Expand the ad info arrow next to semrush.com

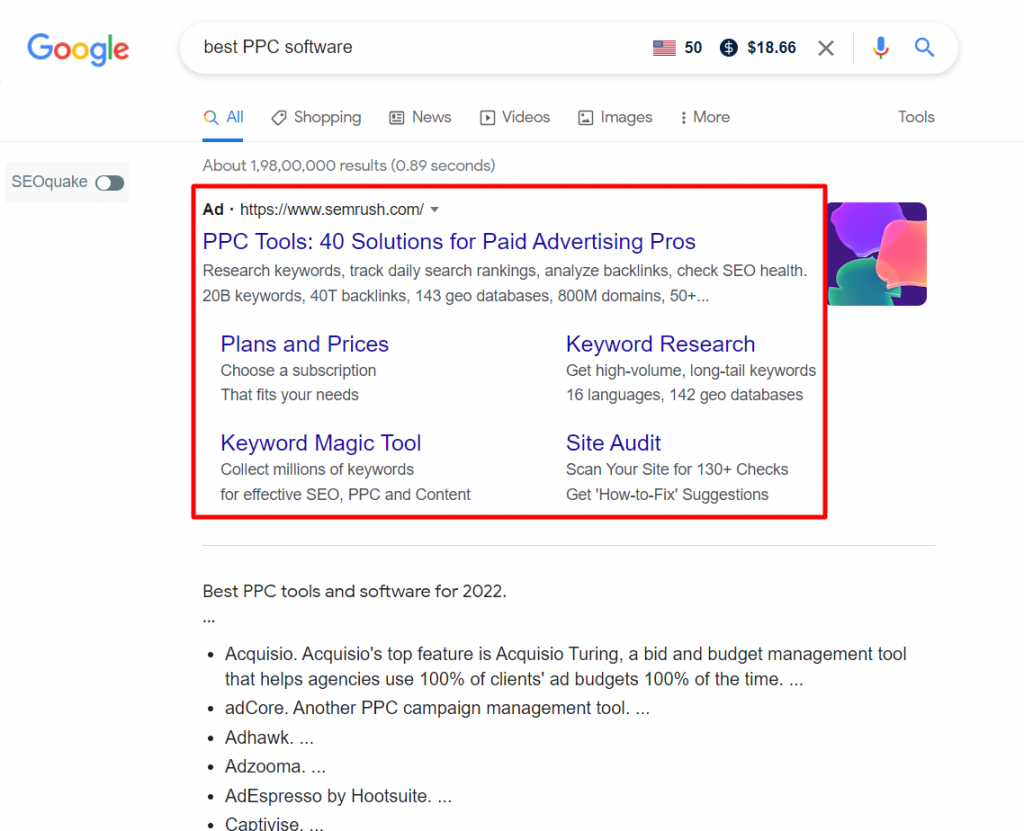pyautogui.click(x=435, y=209)
